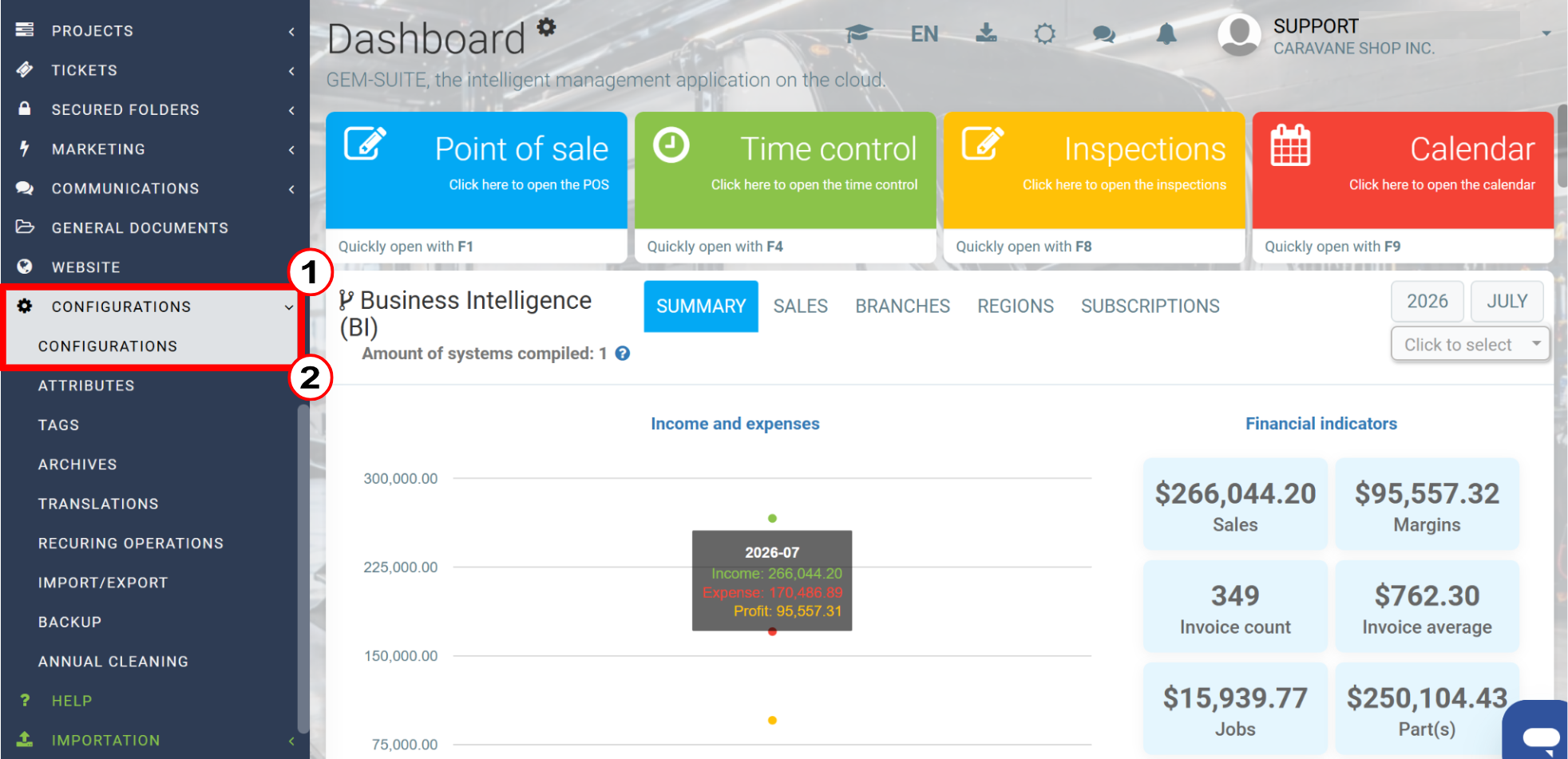Click the General Documents folder icon
Image resolution: width=1568 pixels, height=759 pixels.
[x=25, y=227]
